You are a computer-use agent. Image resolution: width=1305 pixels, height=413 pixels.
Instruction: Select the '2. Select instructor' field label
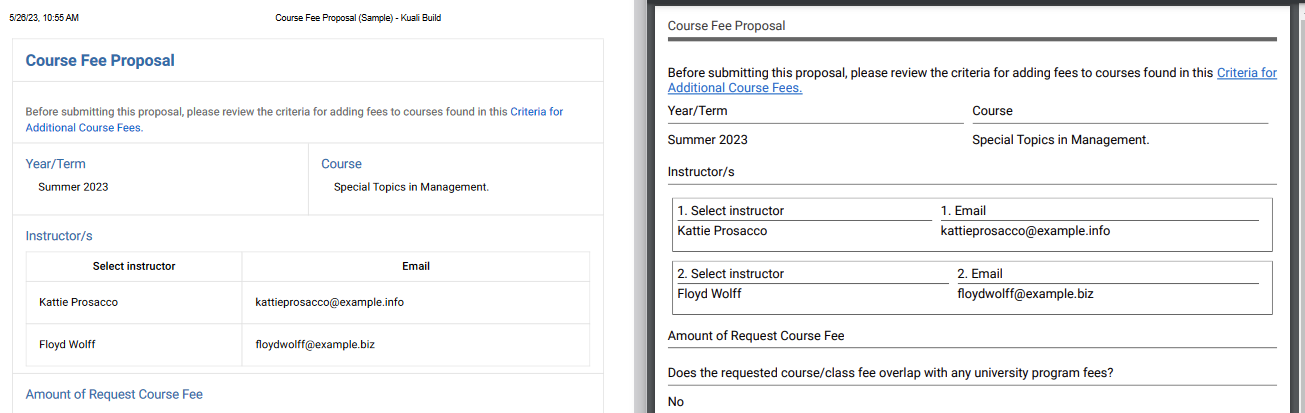pos(731,274)
